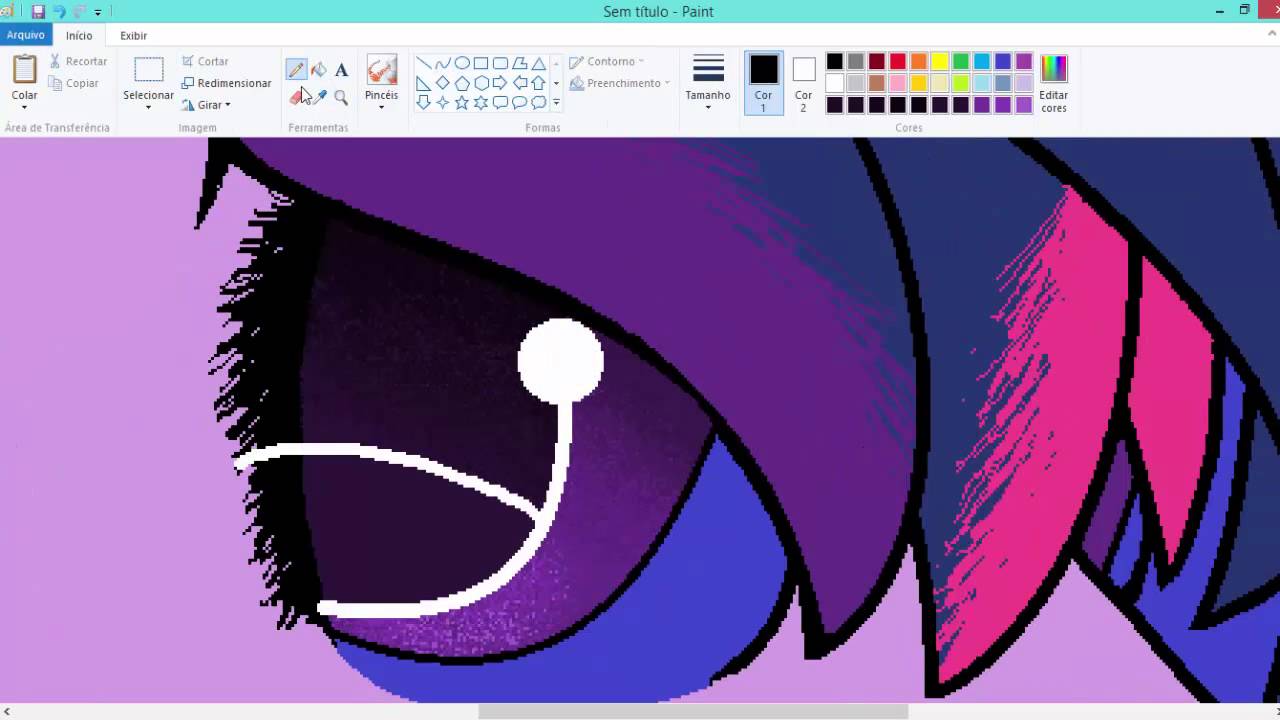This screenshot has height=720, width=1280.
Task: Open Editar cores color editor
Action: coord(1054,82)
